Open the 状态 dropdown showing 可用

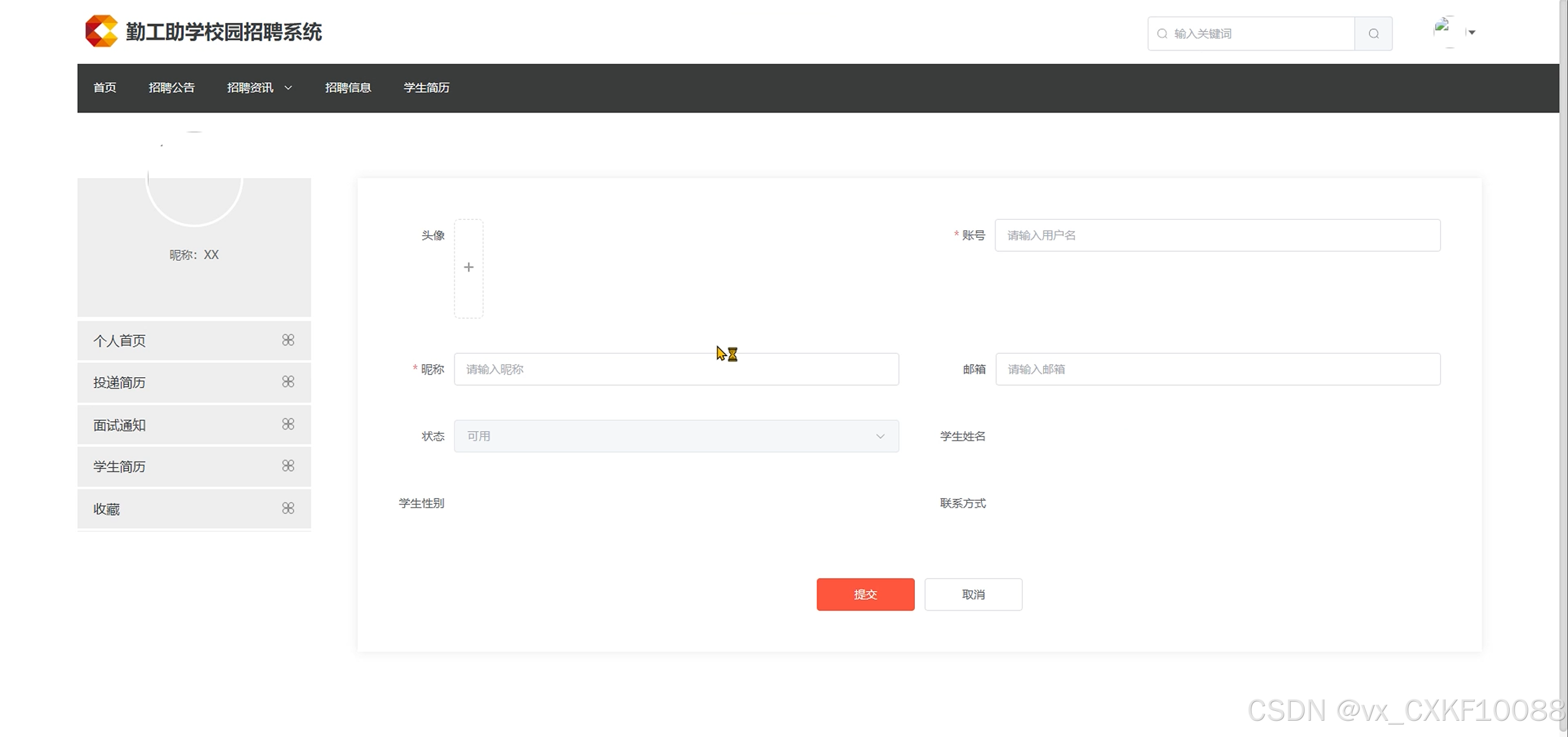(676, 436)
